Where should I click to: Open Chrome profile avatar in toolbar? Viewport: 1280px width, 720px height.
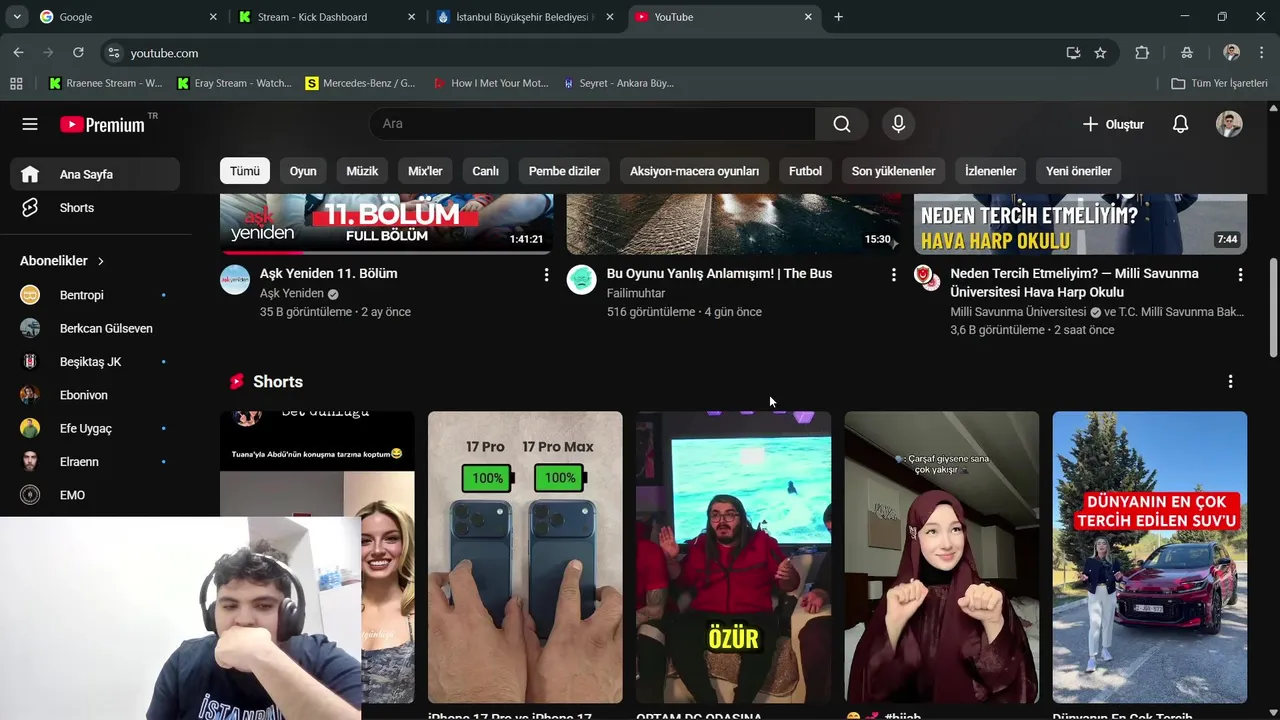click(x=1231, y=53)
